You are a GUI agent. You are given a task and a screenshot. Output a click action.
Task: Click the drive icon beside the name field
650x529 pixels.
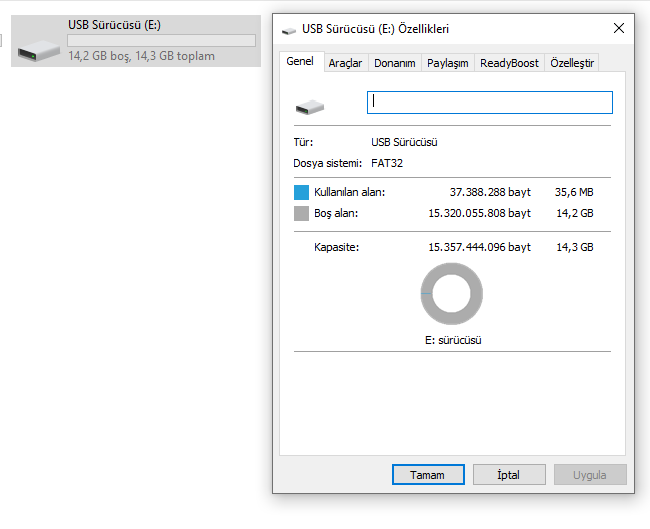click(x=310, y=105)
